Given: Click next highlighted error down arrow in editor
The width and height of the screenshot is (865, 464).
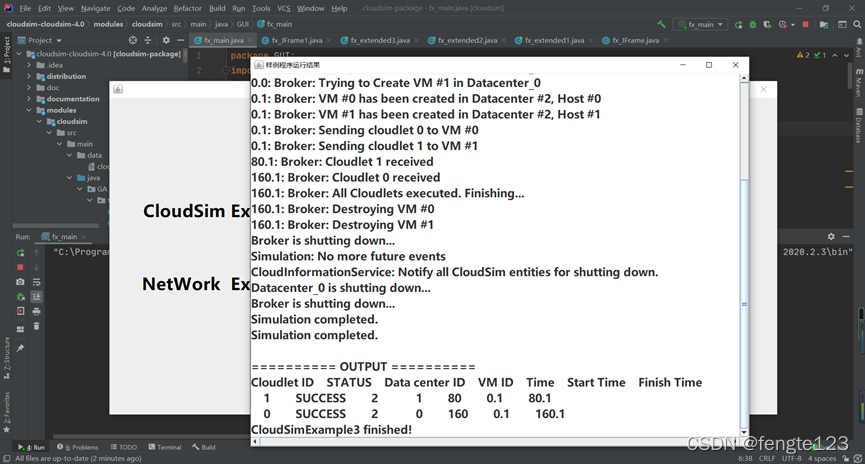Looking at the screenshot, I should click(846, 55).
